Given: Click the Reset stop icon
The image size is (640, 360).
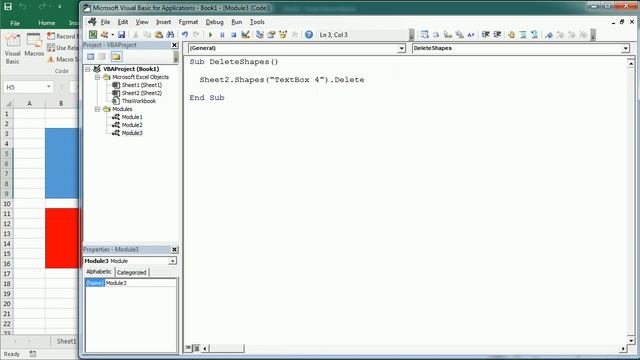Looking at the screenshot, I should click(x=233, y=35).
